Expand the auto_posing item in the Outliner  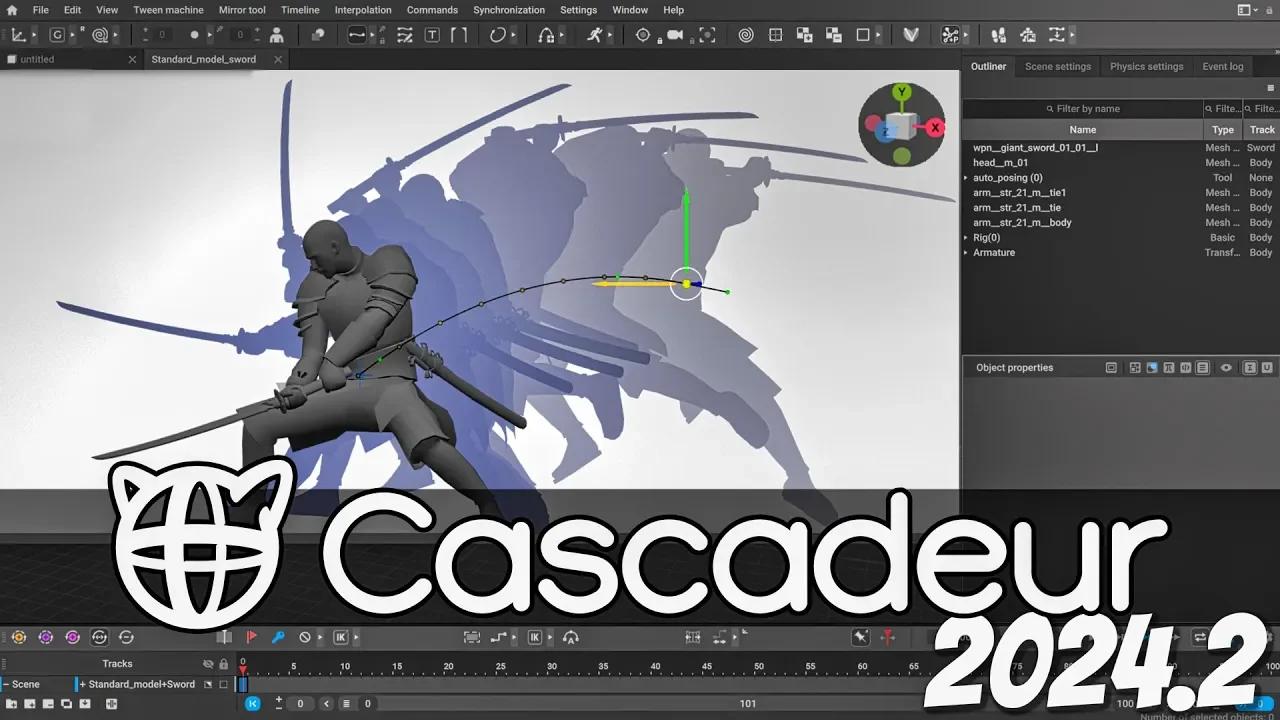(x=965, y=178)
